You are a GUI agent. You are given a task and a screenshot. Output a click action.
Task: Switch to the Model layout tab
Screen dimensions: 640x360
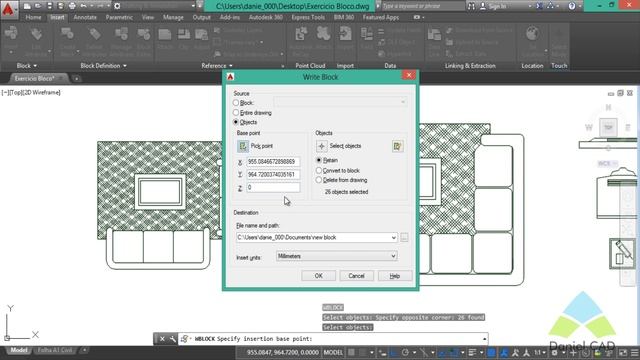pos(19,350)
